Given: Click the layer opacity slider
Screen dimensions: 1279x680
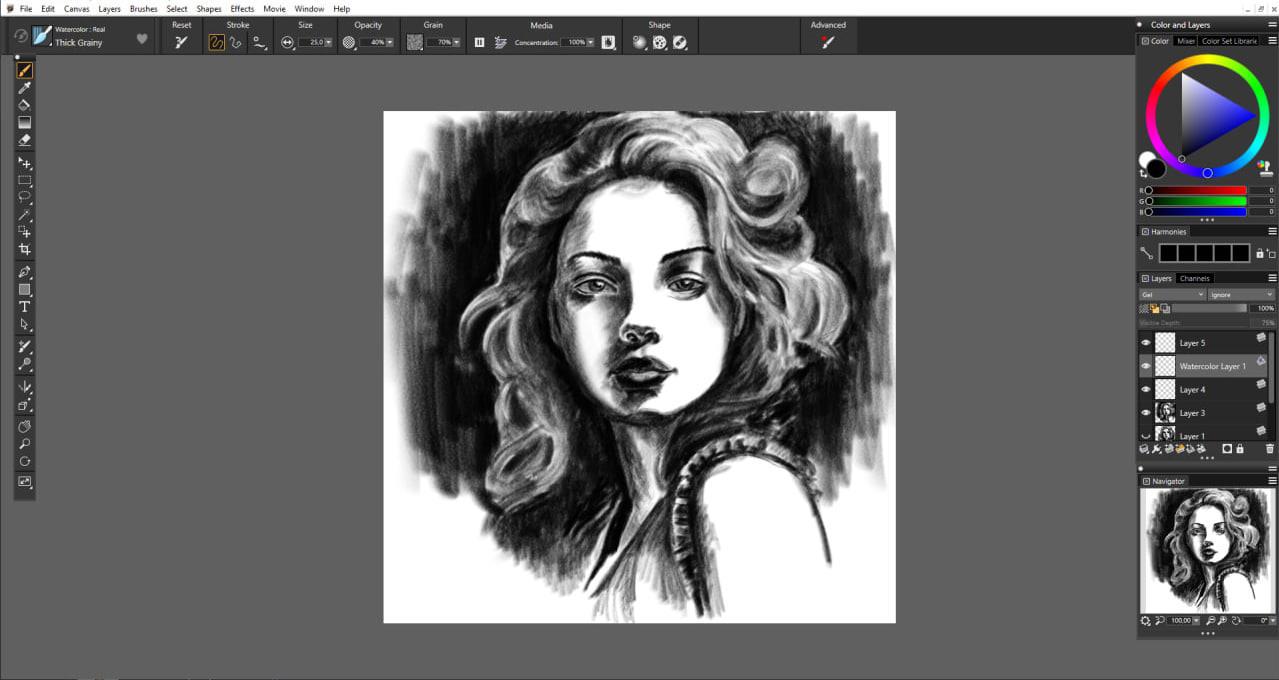Looking at the screenshot, I should tap(1209, 308).
